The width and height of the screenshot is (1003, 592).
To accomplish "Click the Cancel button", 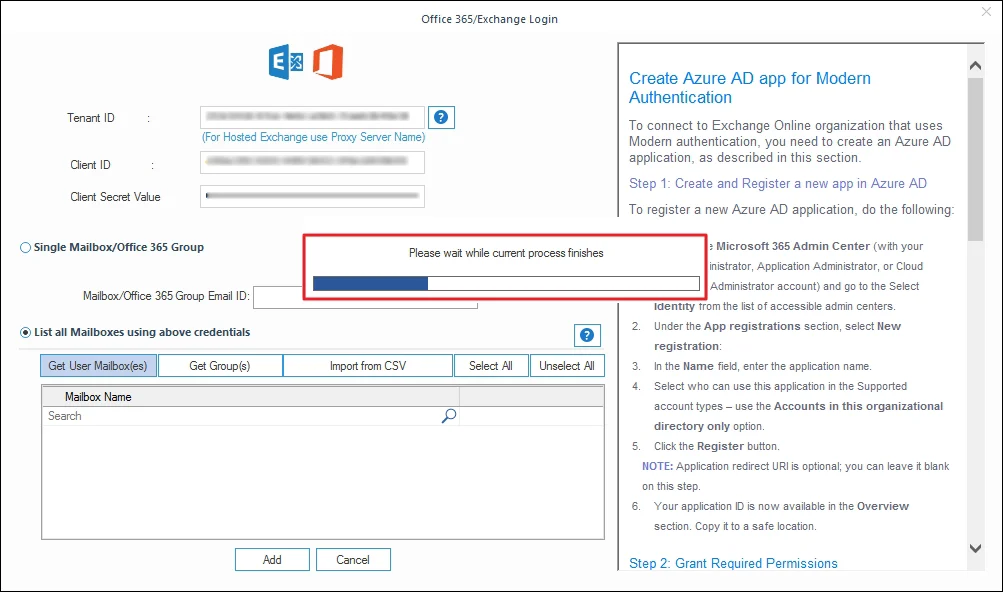I will click(x=353, y=559).
